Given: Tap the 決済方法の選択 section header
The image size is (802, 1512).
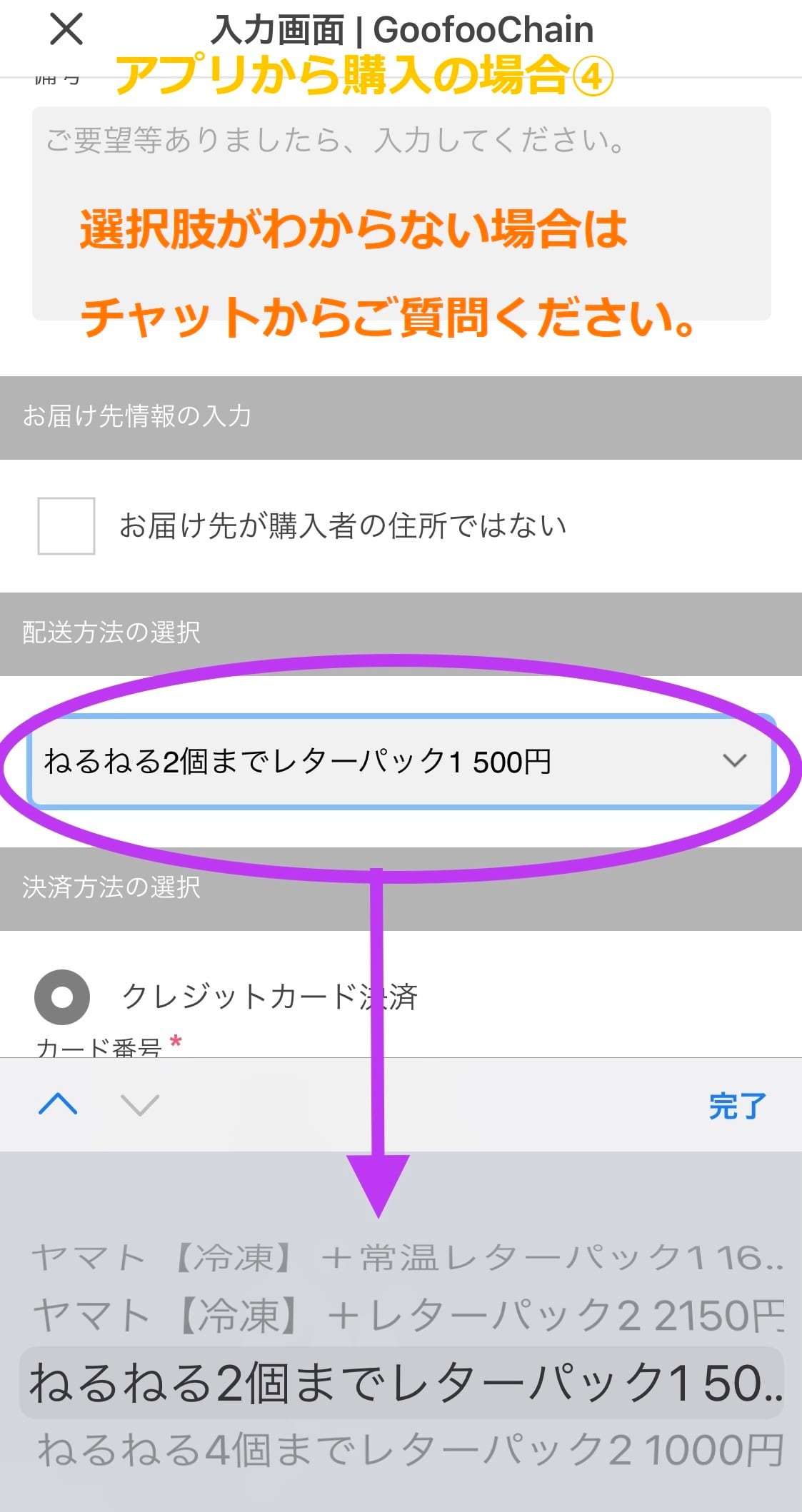Looking at the screenshot, I should (111, 887).
